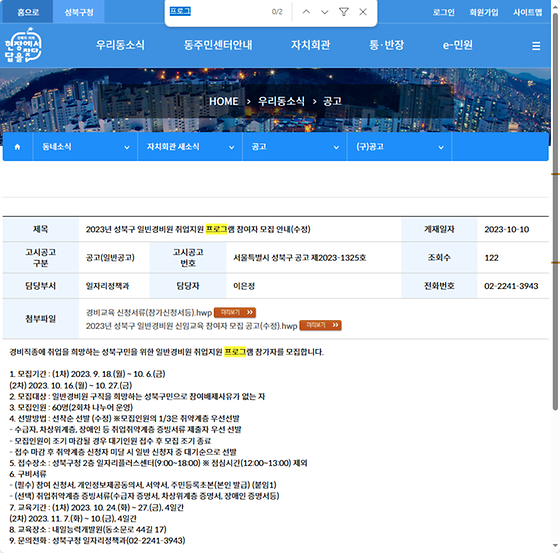This screenshot has height=553, width=560.
Task: Select the view count 122
Action: point(491,258)
